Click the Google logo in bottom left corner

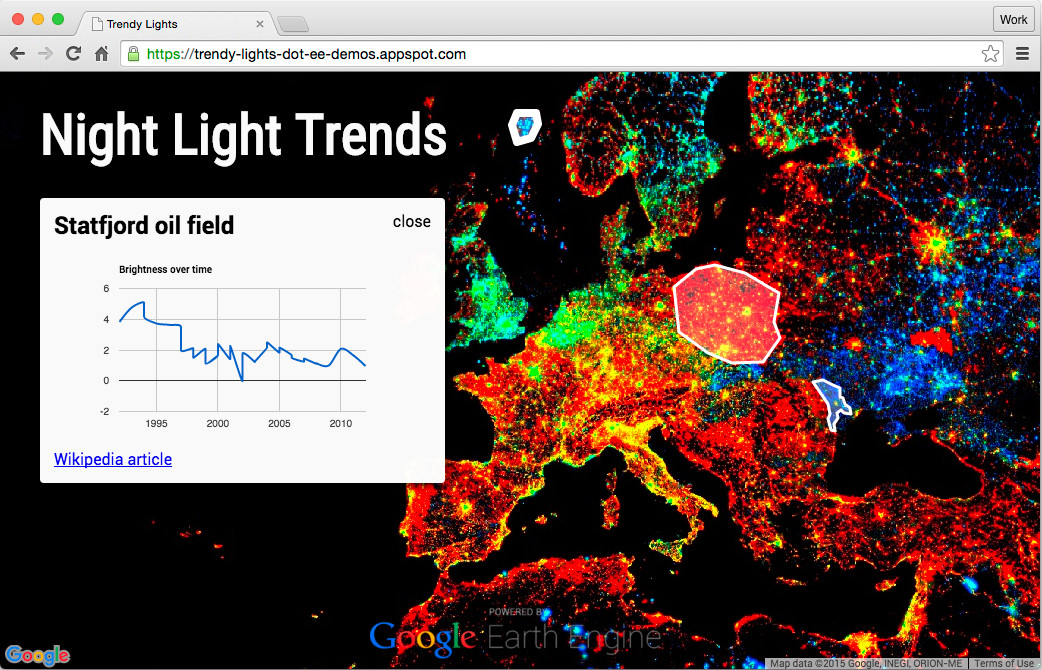click(37, 654)
